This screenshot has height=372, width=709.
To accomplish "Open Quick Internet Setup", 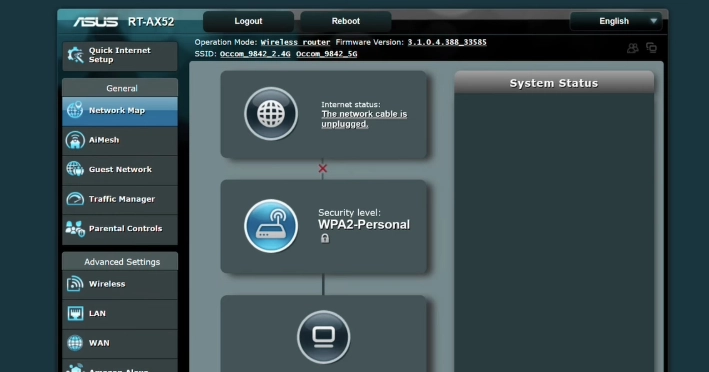I will click(120, 56).
